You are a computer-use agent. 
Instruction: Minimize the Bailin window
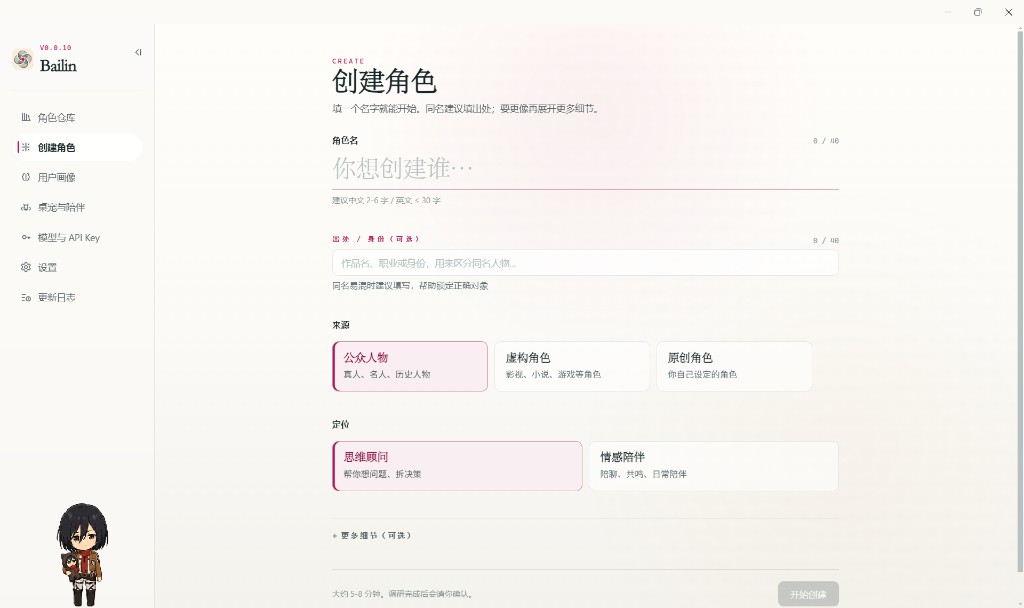point(948,12)
